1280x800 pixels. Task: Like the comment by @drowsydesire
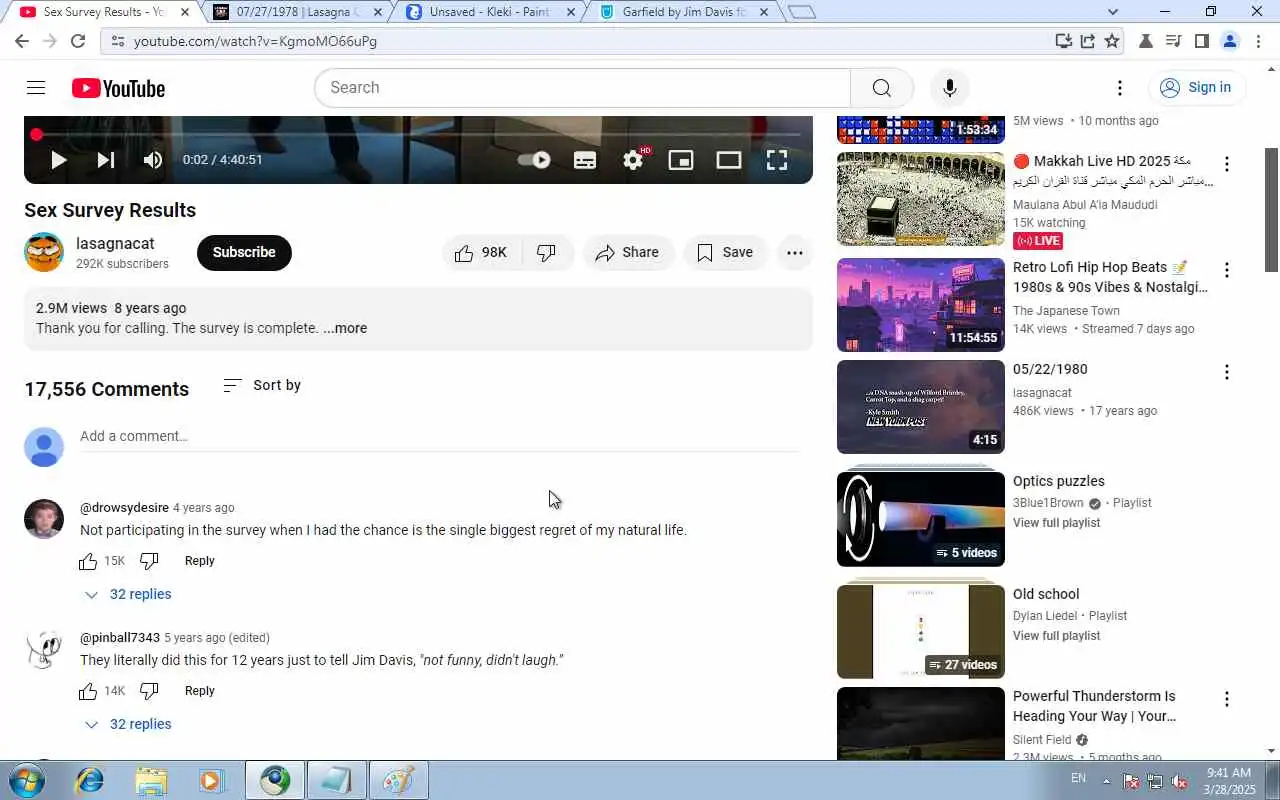pyautogui.click(x=88, y=561)
